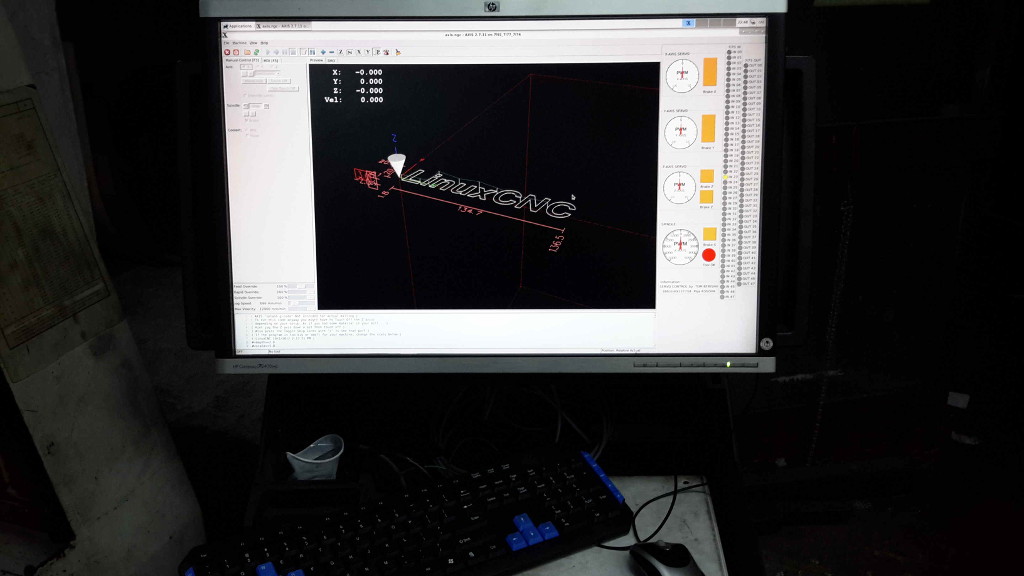The height and width of the screenshot is (576, 1024).
Task: Click the jog minus button
Action: click(x=244, y=74)
